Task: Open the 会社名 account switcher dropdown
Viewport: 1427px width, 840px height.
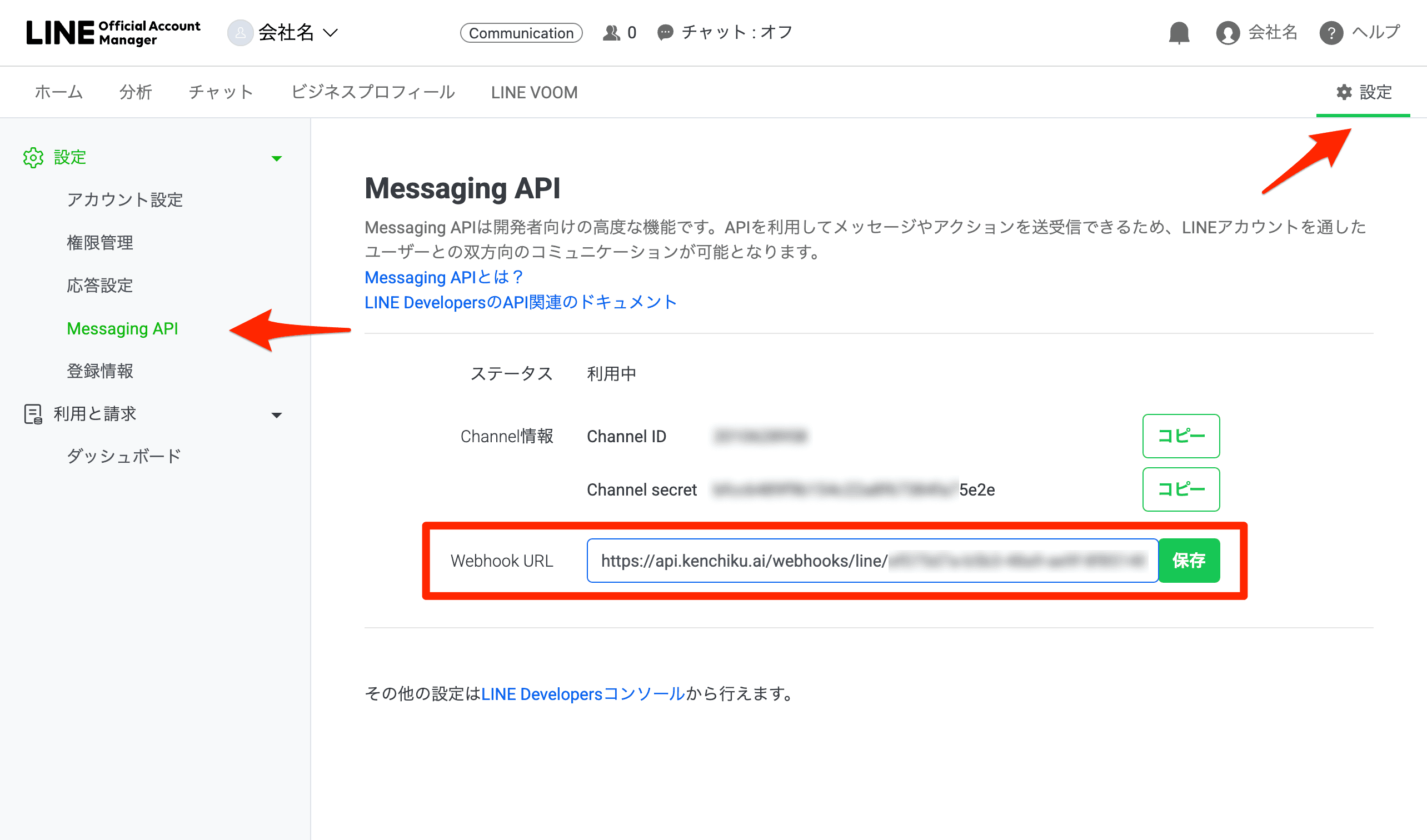Action: [x=298, y=33]
